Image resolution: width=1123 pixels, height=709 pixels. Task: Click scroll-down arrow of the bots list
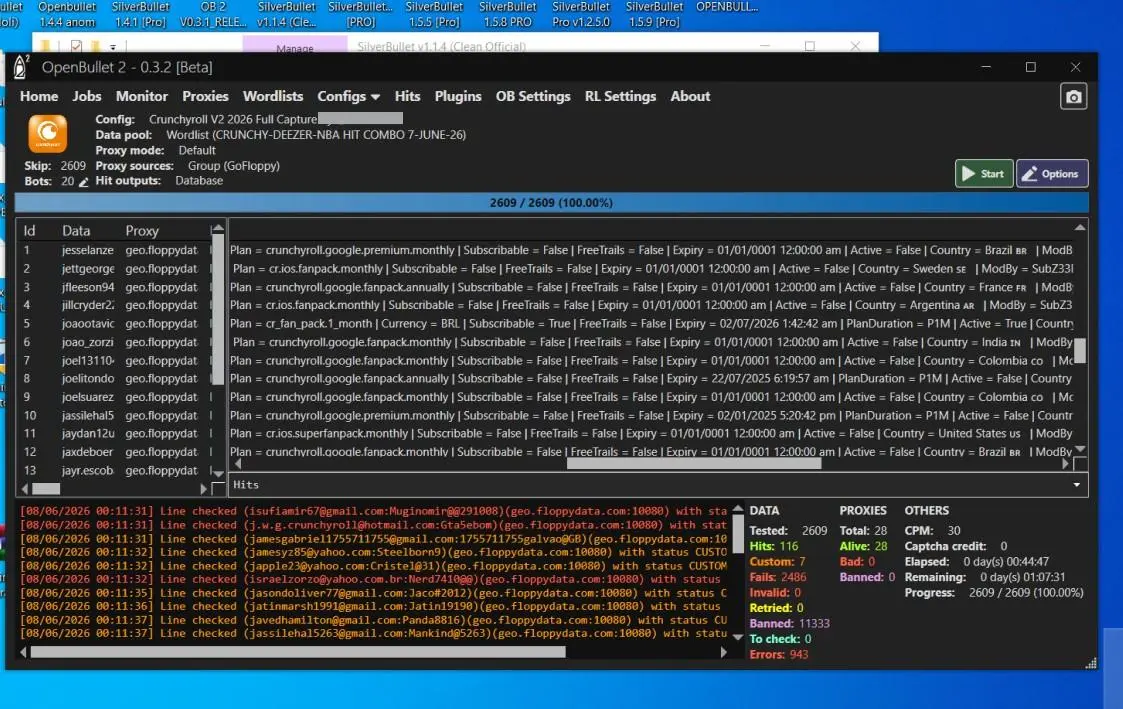[218, 473]
